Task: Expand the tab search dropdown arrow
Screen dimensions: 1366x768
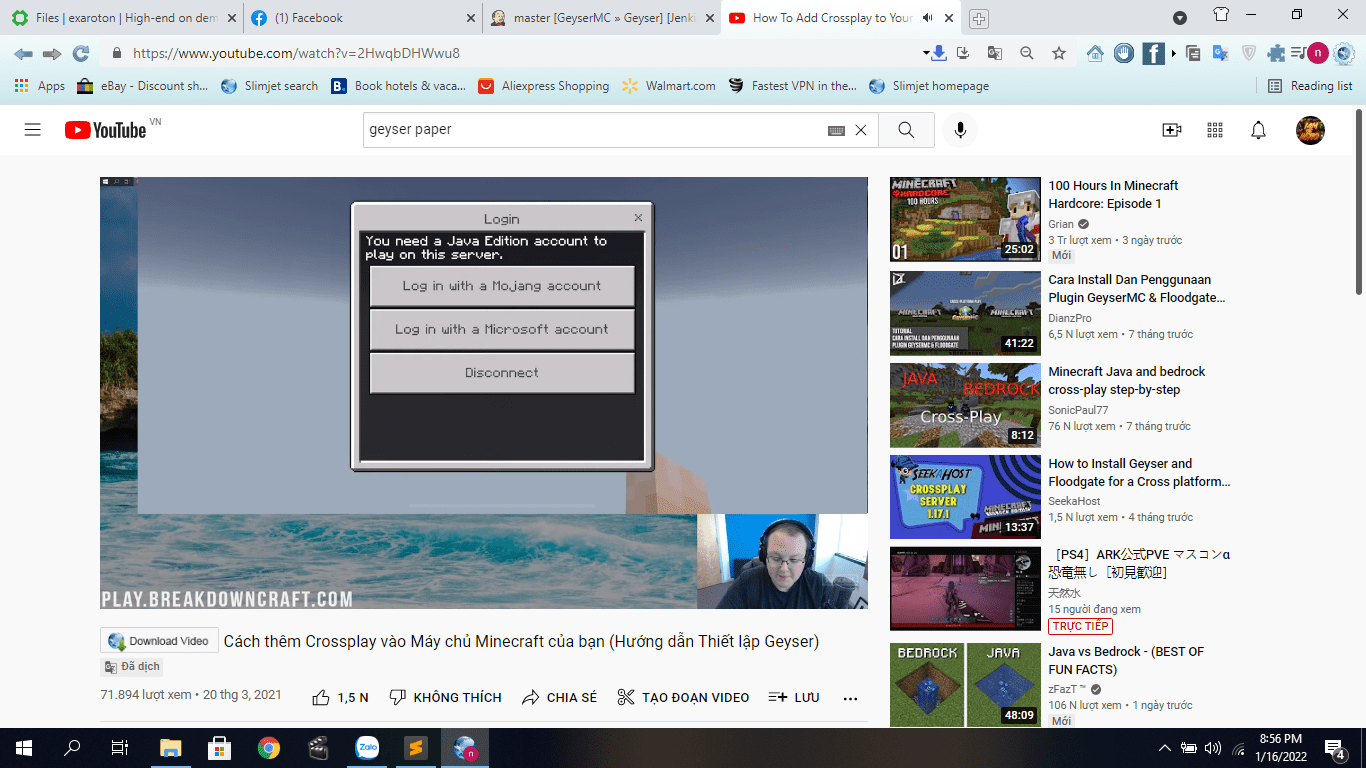Action: coord(1180,18)
